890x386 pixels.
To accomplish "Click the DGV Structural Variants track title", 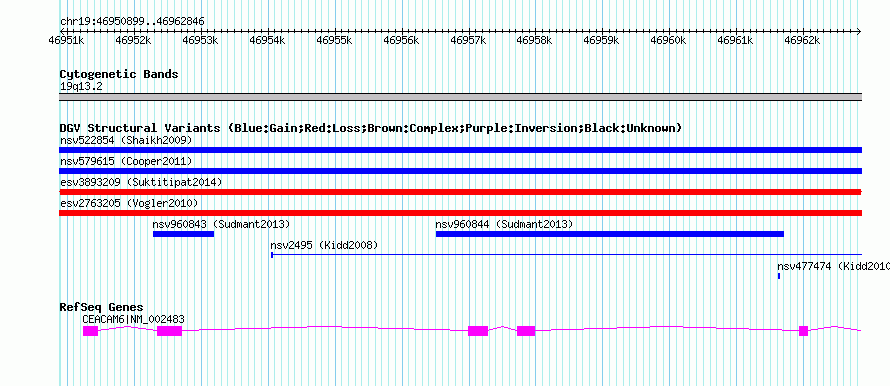I will point(371,128).
